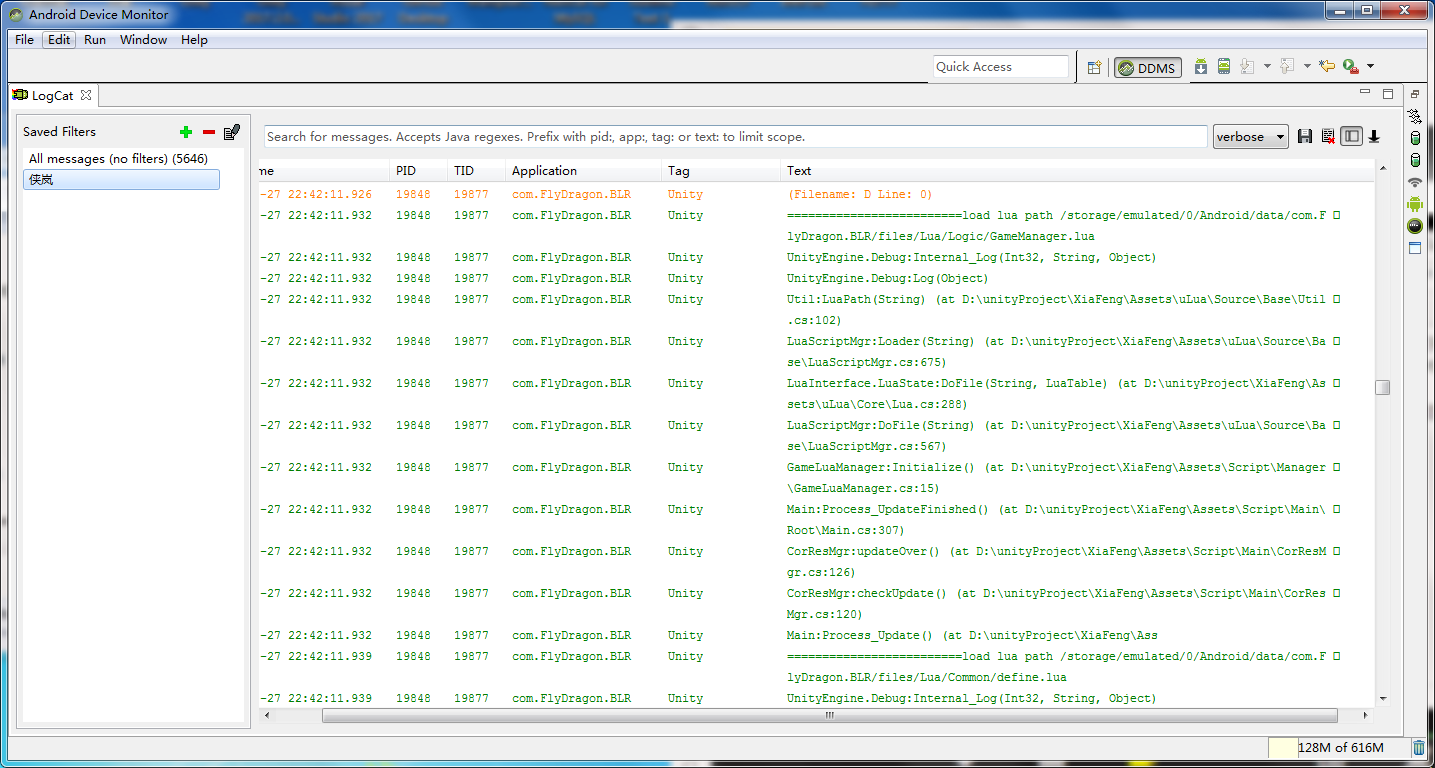The image size is (1435, 768).
Task: Maximize the LogCat view panel
Action: (x=1388, y=93)
